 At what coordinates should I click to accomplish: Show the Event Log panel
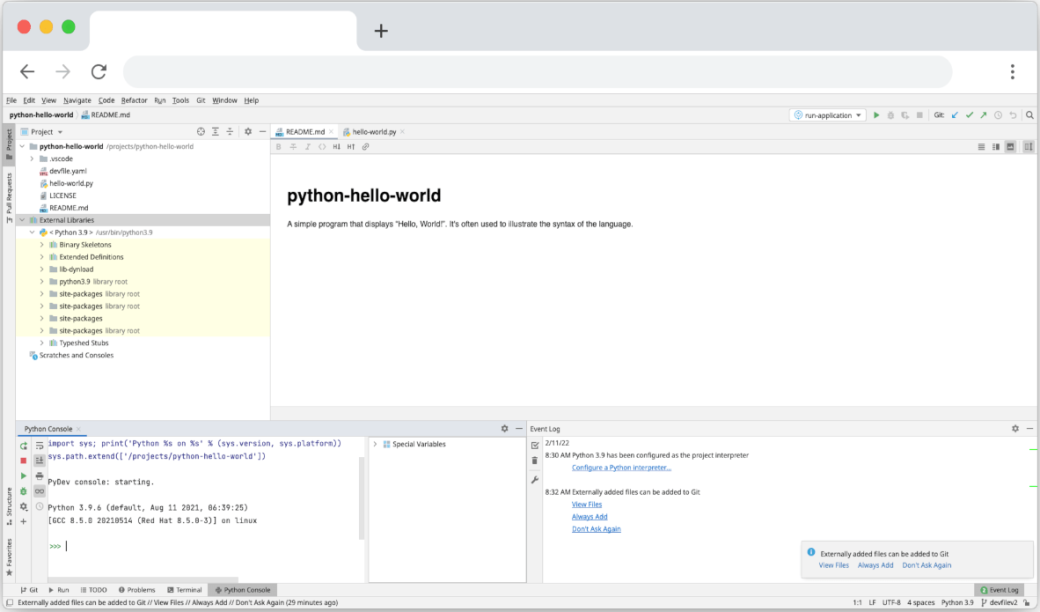pyautogui.click(x=998, y=589)
